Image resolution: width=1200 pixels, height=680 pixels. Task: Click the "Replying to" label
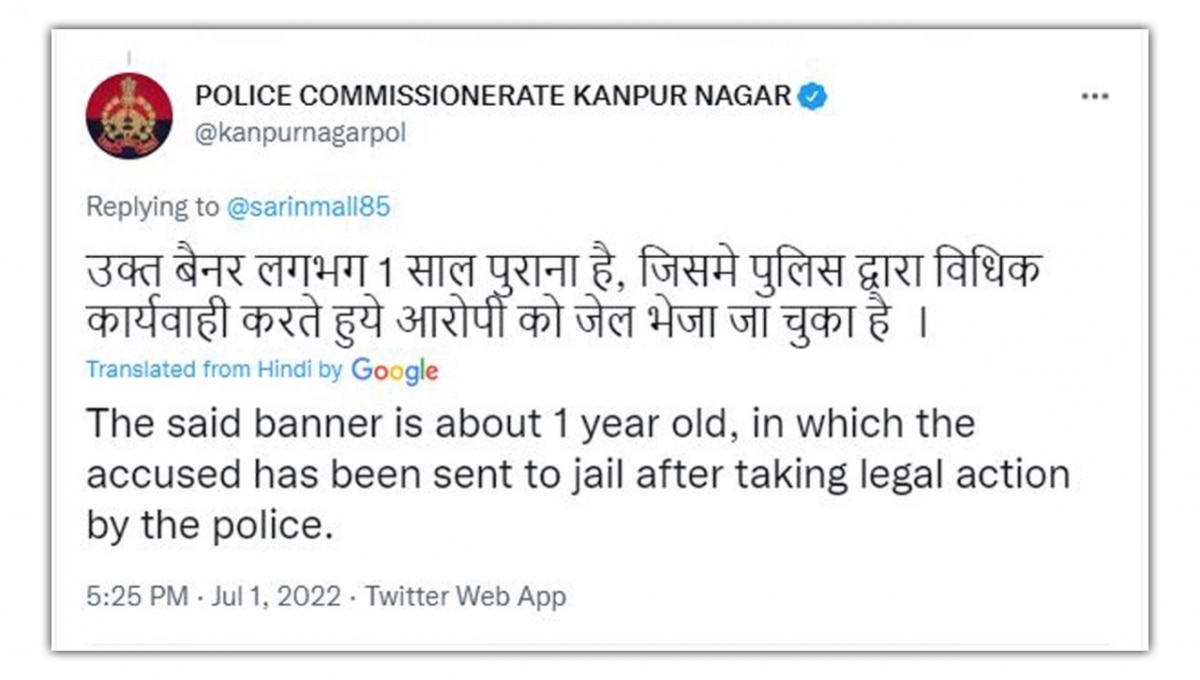coord(152,207)
